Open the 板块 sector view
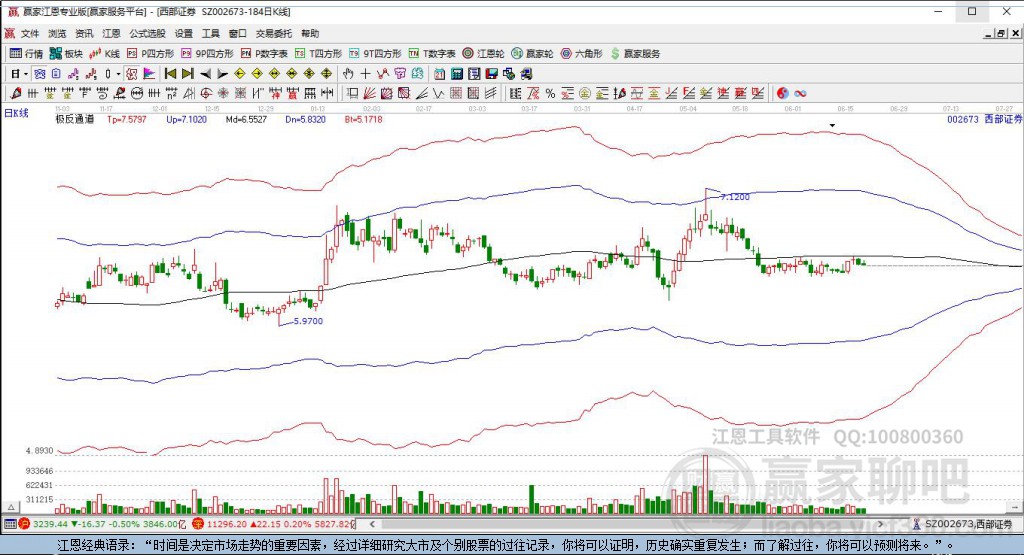1024x555 pixels. (x=66, y=54)
